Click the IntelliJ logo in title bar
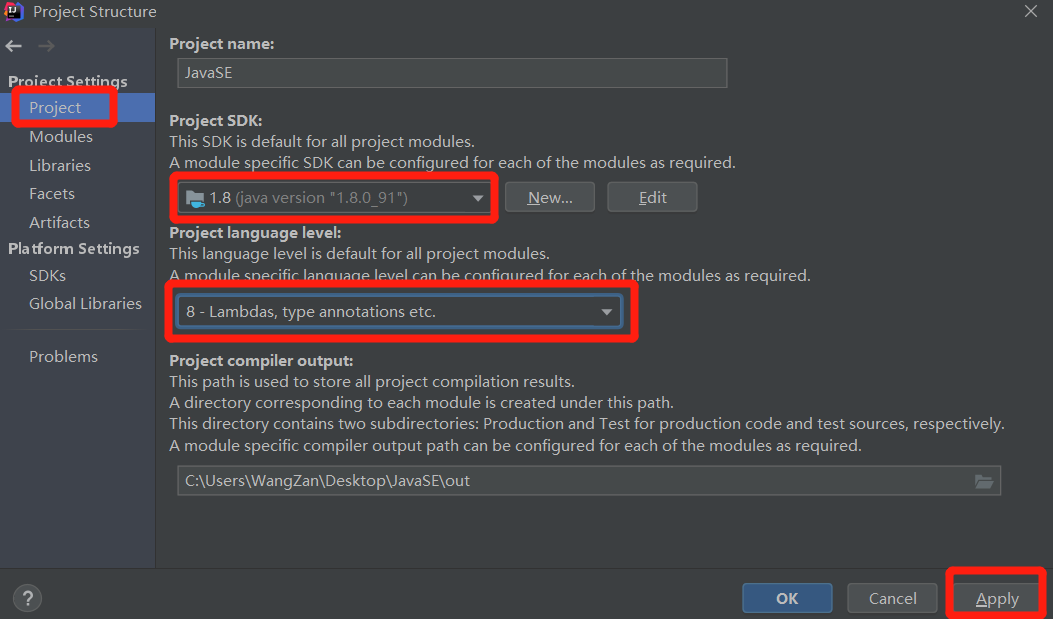 tap(14, 12)
